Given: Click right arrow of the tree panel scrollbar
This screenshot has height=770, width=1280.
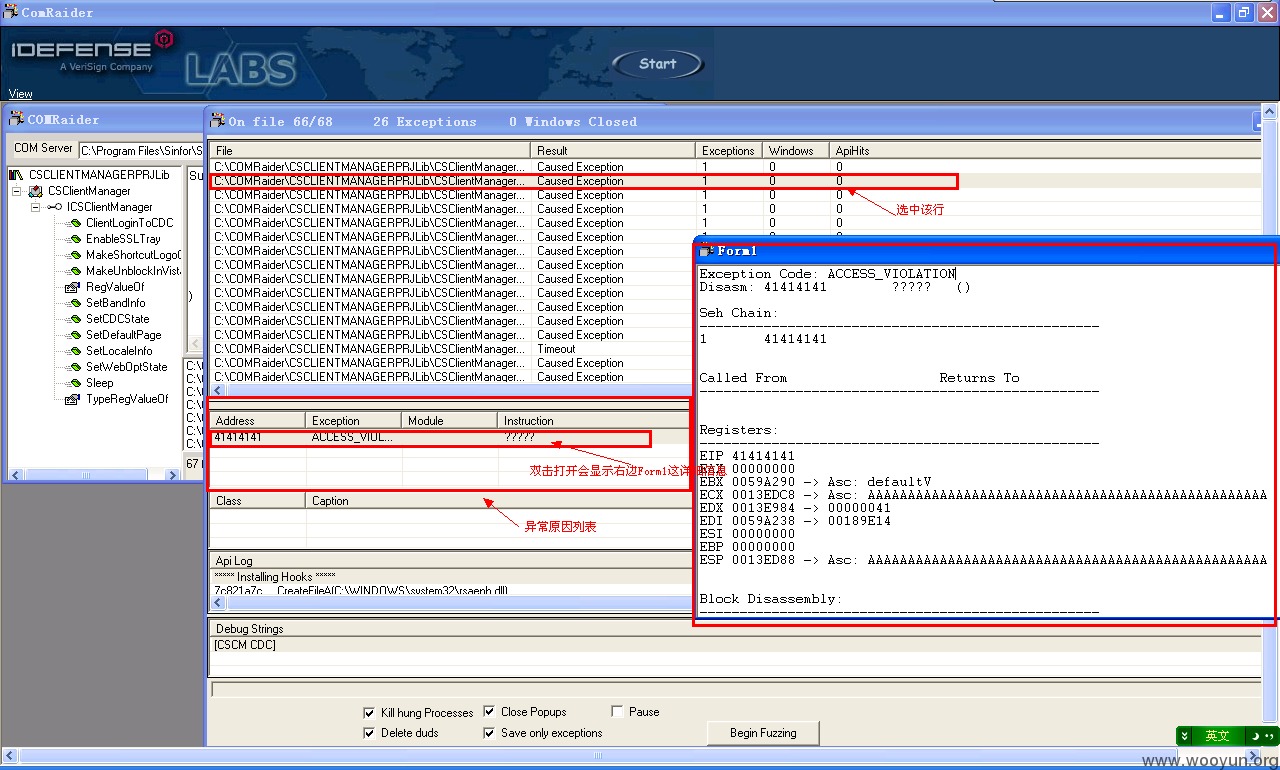Looking at the screenshot, I should [173, 475].
